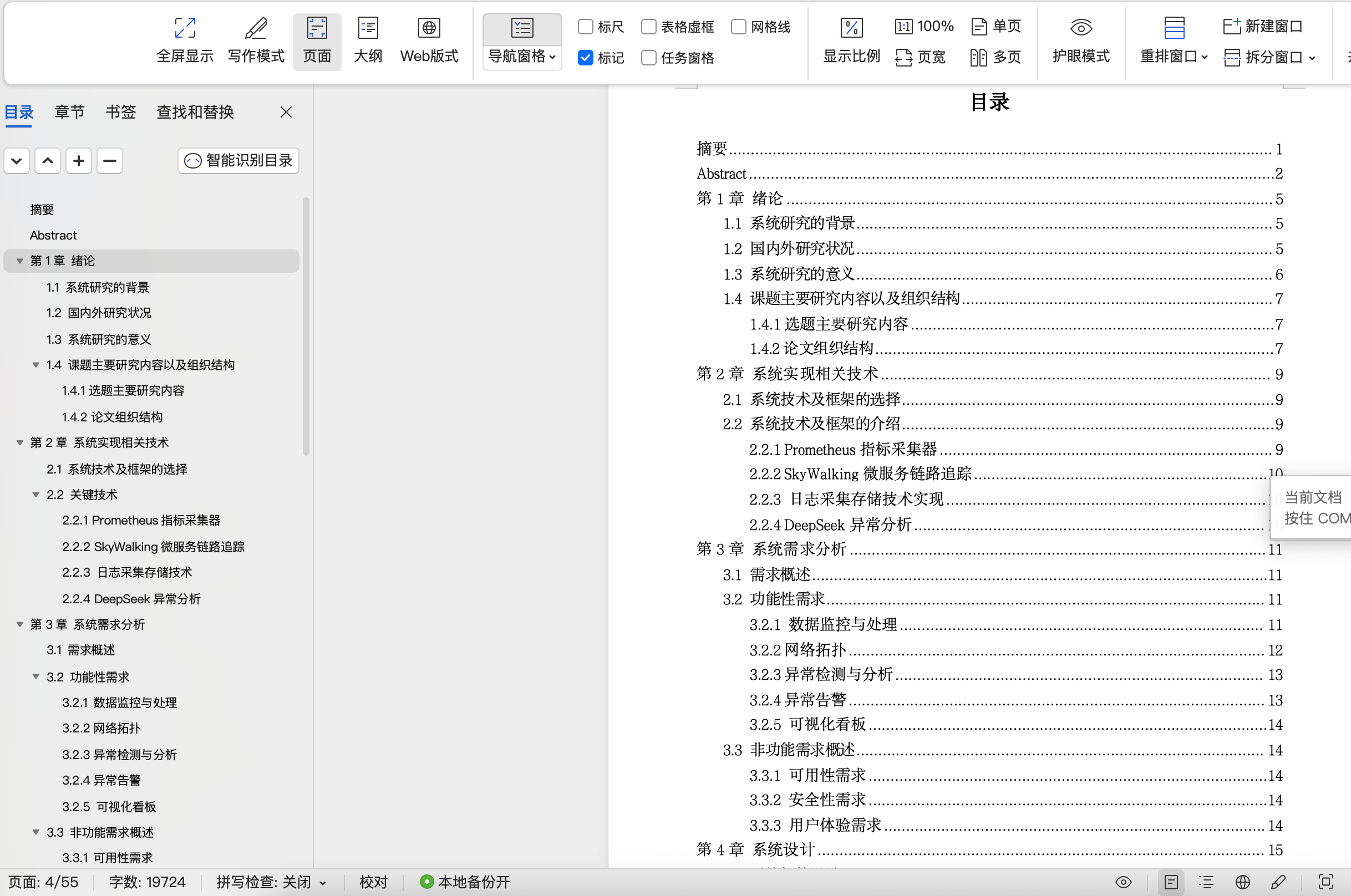Collapse the 第 1 章 绪论 tree node
The height and width of the screenshot is (896, 1351).
click(20, 261)
